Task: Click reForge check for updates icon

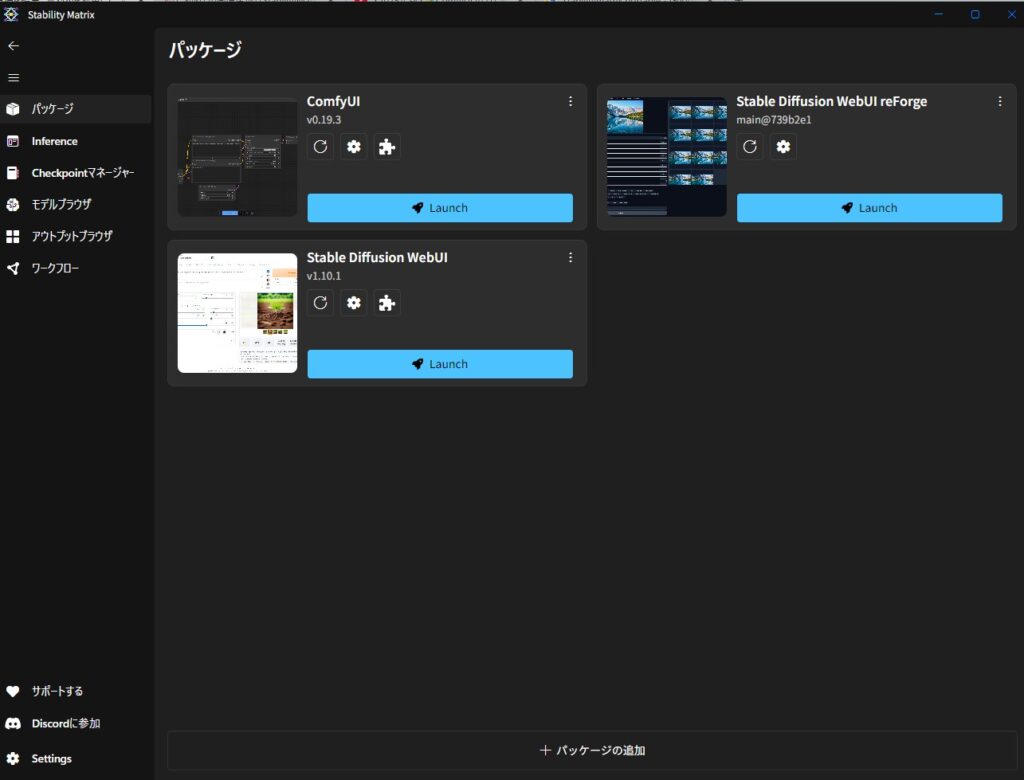Action: (750, 147)
